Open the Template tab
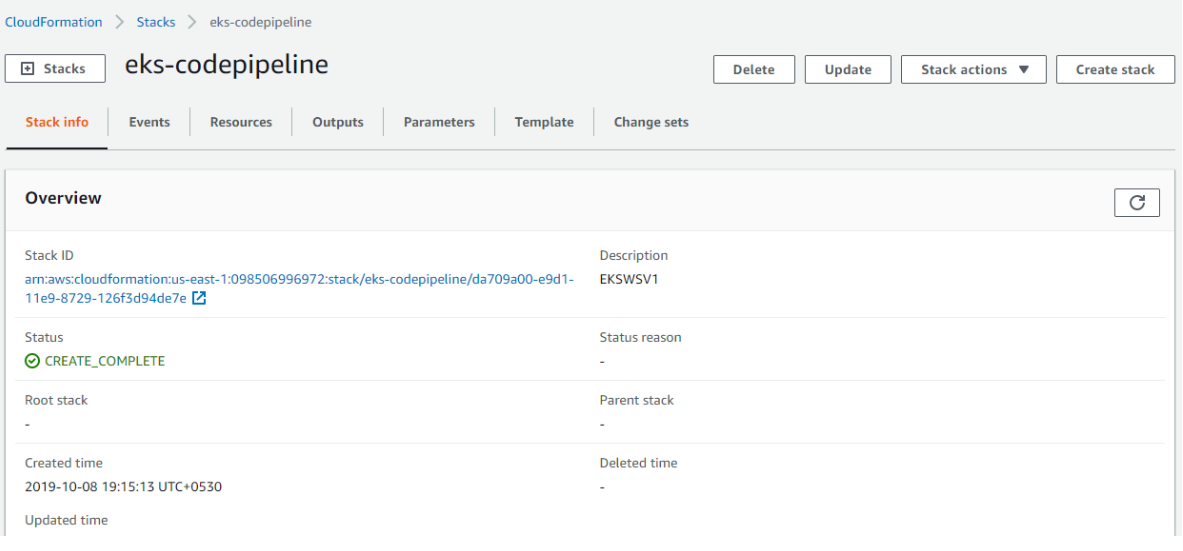This screenshot has height=551, width=1183. (x=544, y=122)
